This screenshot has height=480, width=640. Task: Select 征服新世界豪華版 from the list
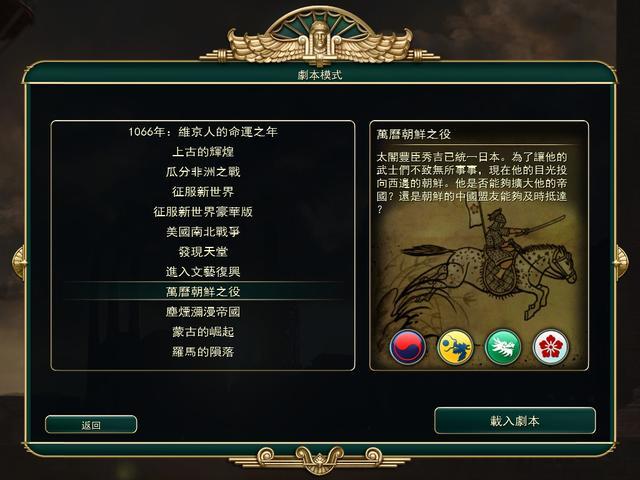pos(203,212)
